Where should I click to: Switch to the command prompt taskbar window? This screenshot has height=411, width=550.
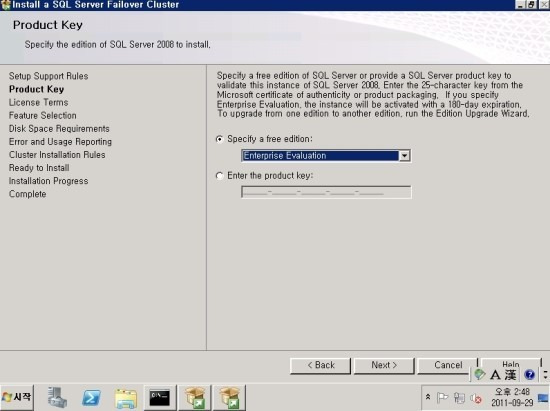click(x=160, y=398)
